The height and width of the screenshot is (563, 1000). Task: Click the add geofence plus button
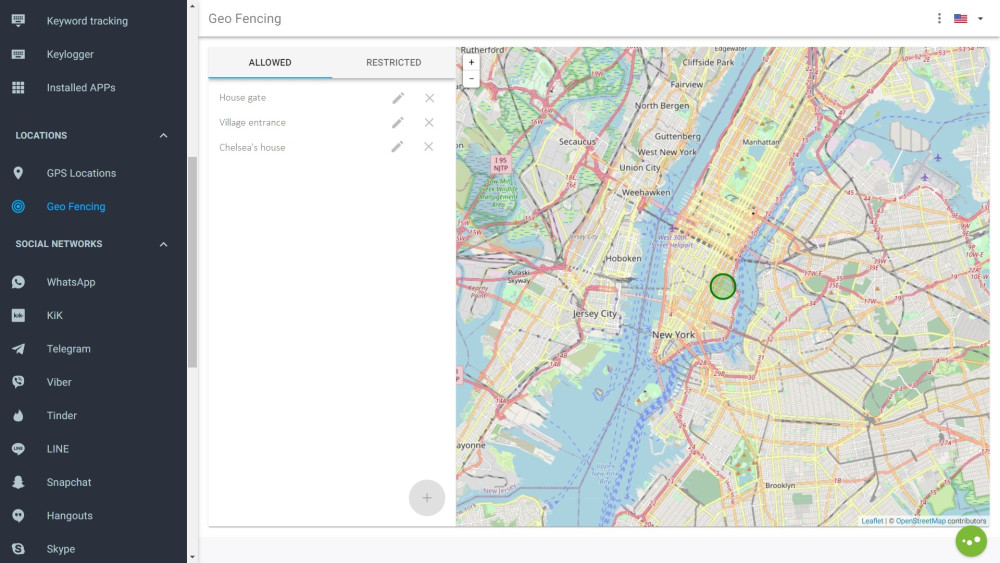tap(427, 497)
